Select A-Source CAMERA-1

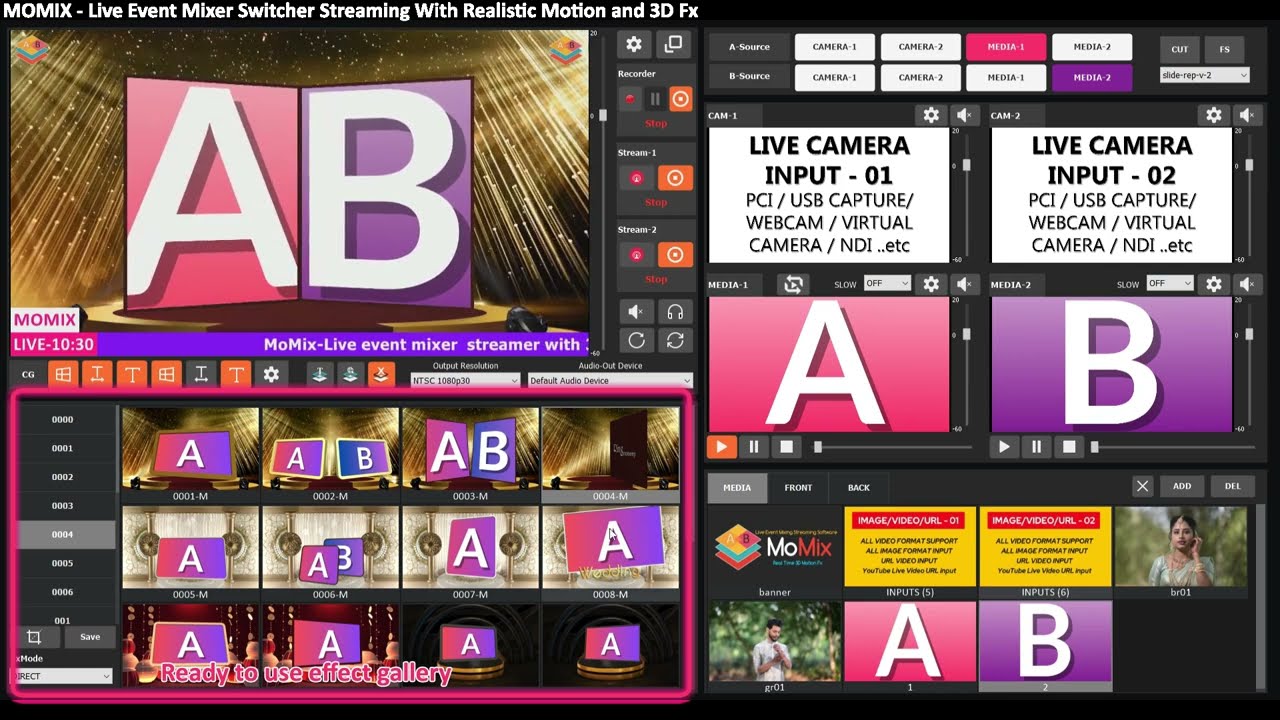pyautogui.click(x=834, y=47)
